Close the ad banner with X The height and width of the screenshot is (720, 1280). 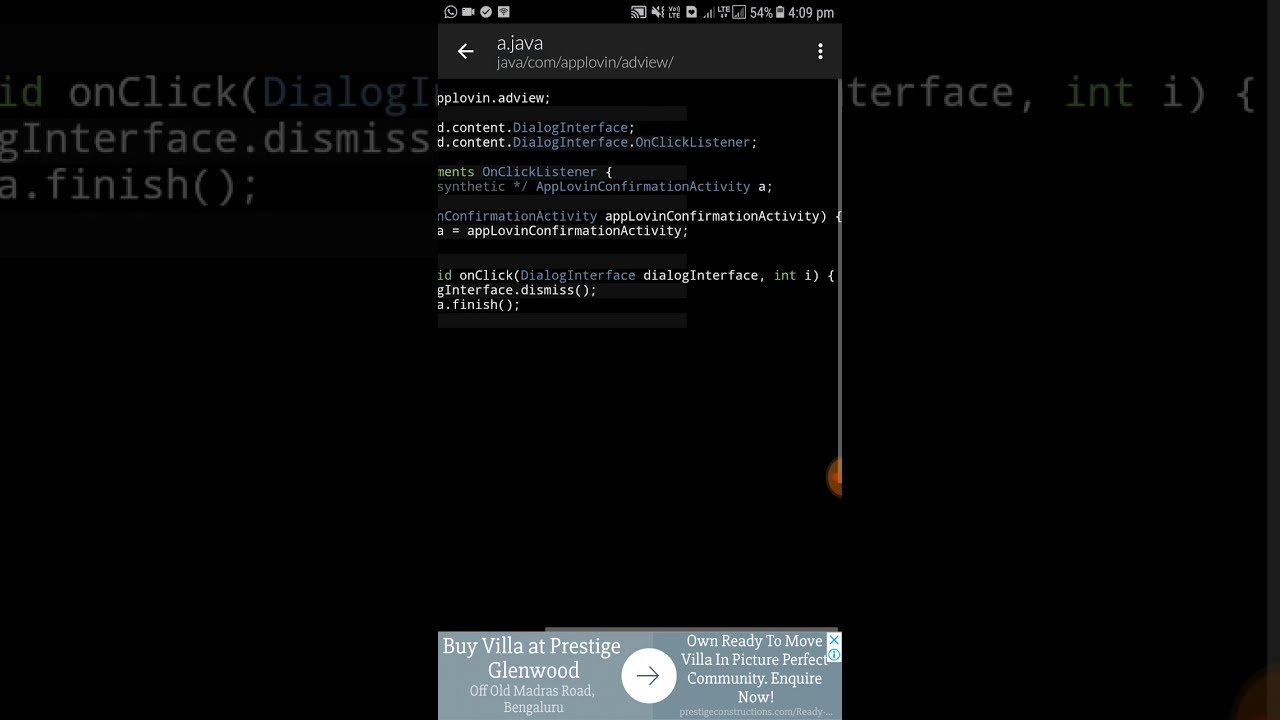tap(834, 640)
